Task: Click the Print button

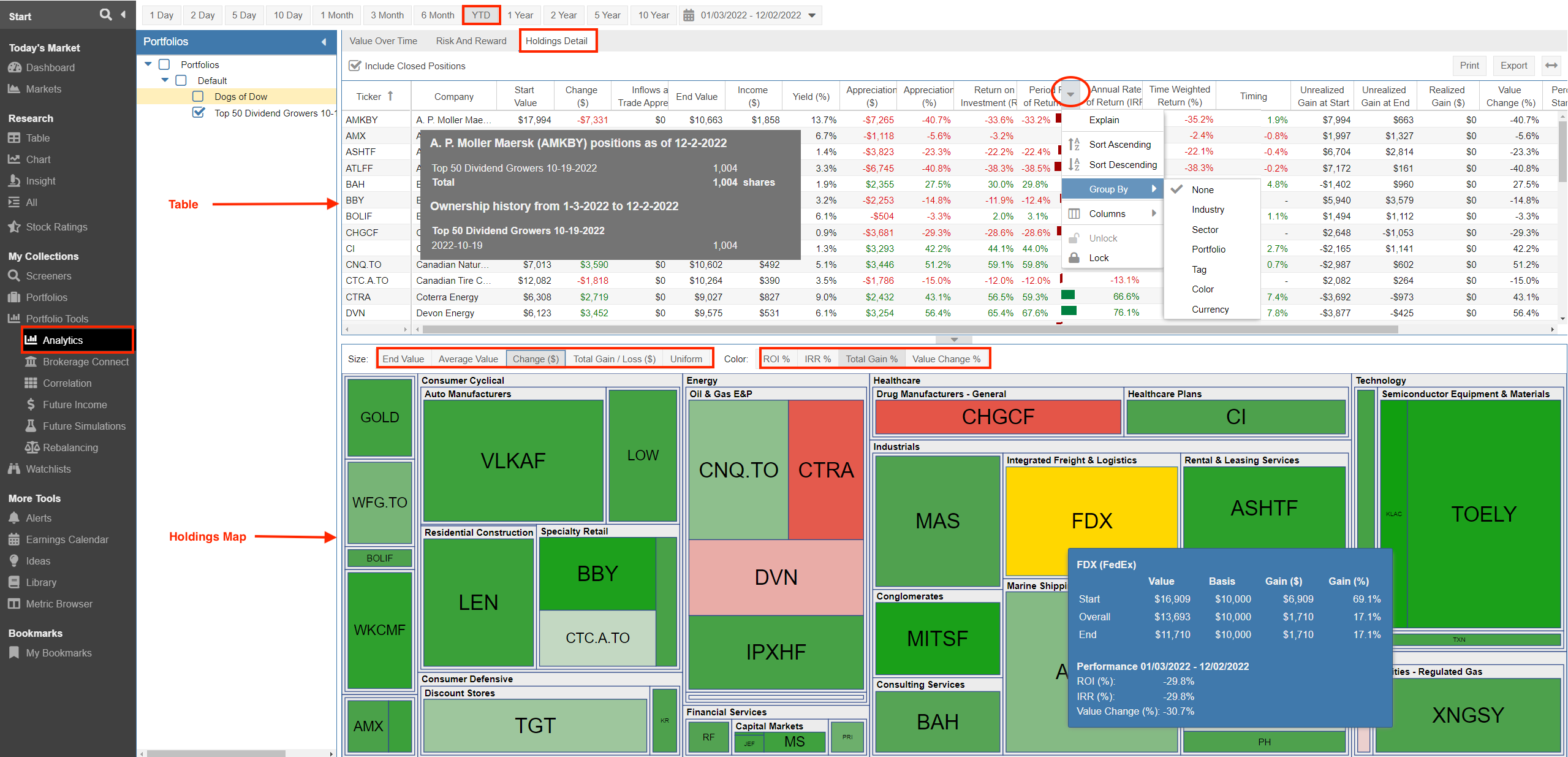Action: point(1469,66)
